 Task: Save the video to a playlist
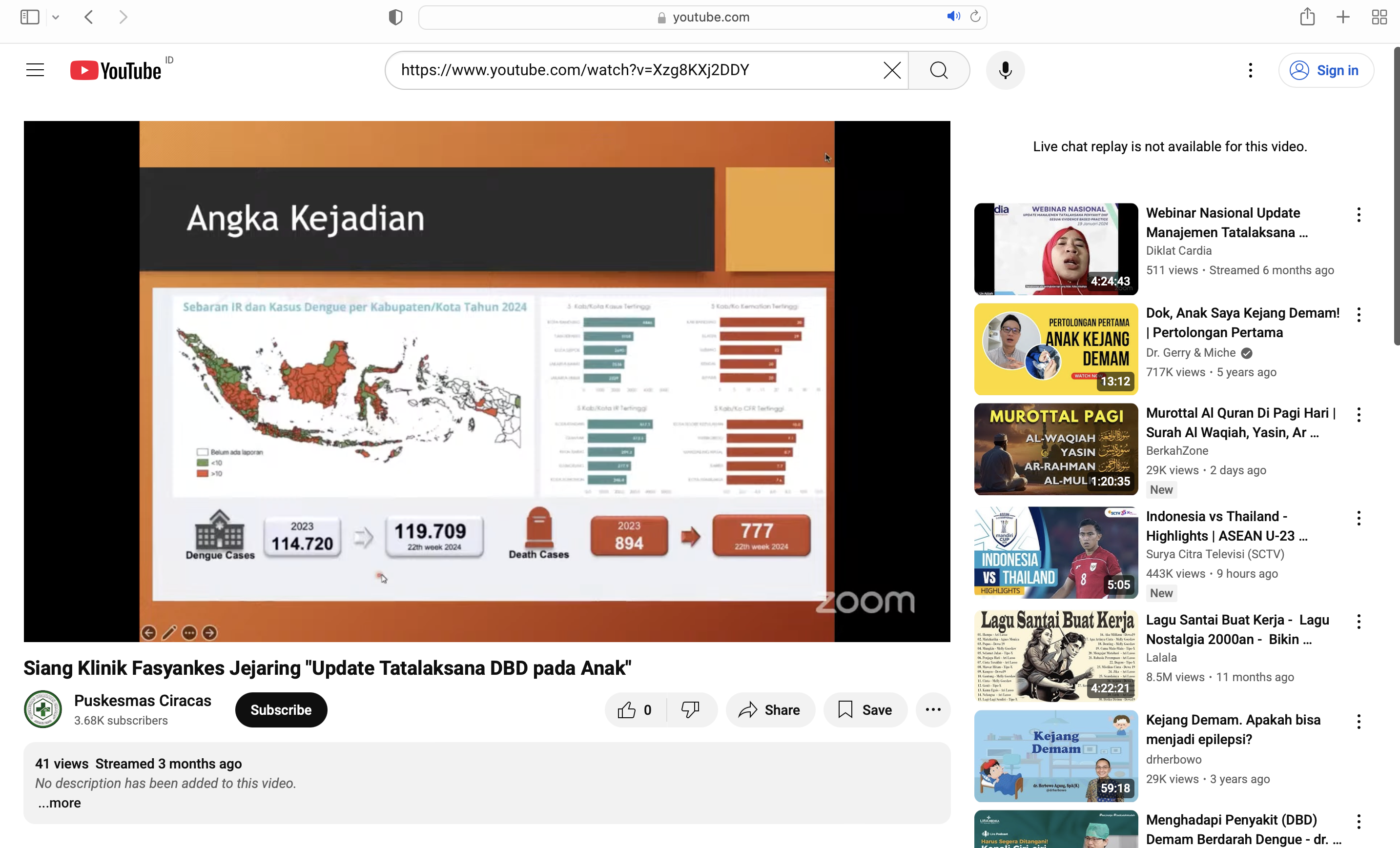865,709
